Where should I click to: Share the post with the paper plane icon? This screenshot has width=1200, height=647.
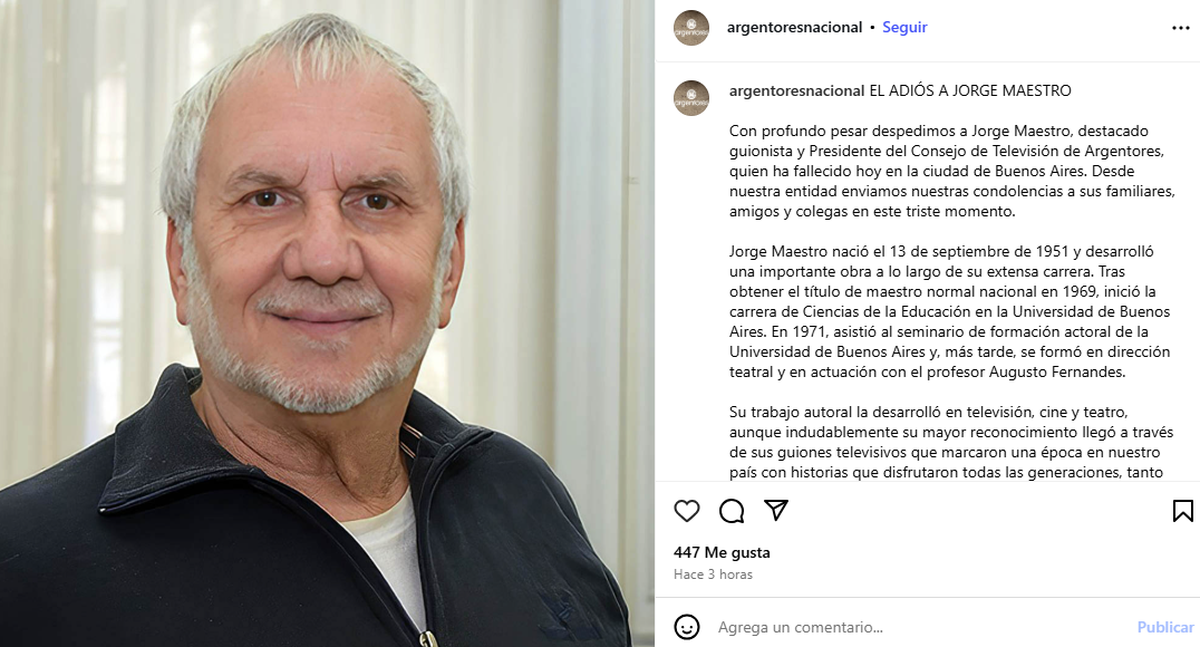click(x=776, y=510)
